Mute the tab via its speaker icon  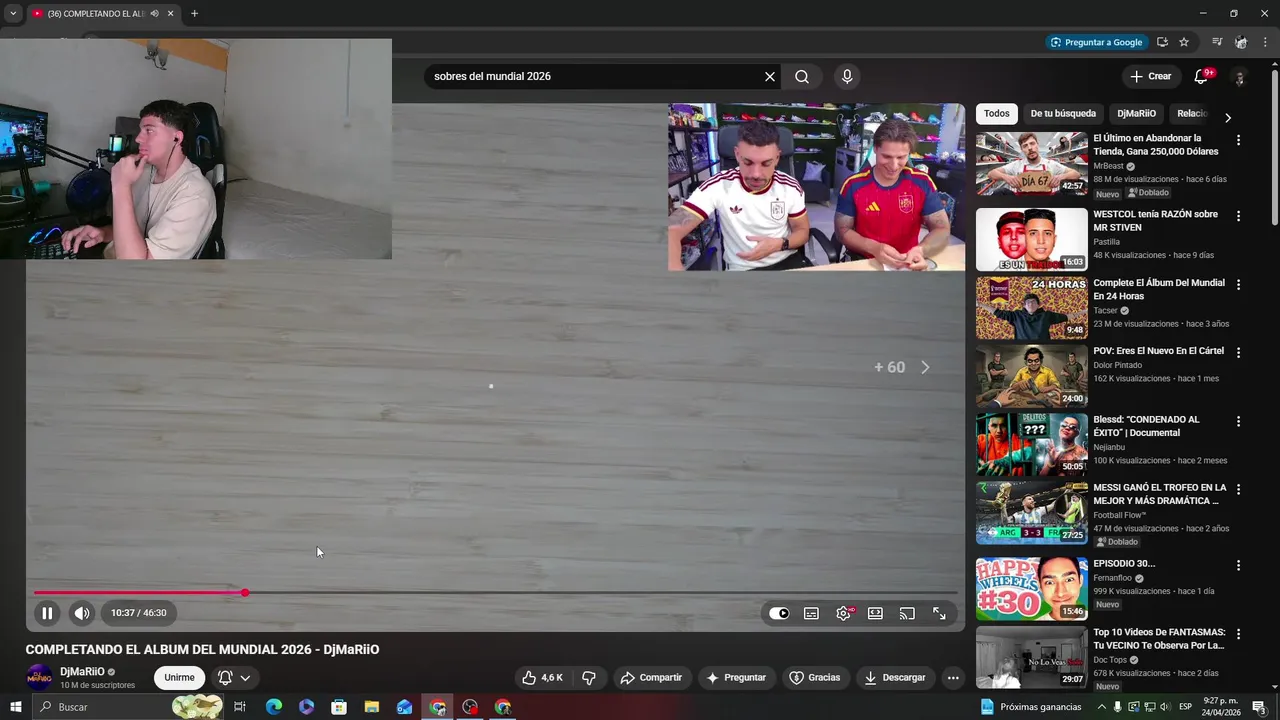pyautogui.click(x=155, y=14)
